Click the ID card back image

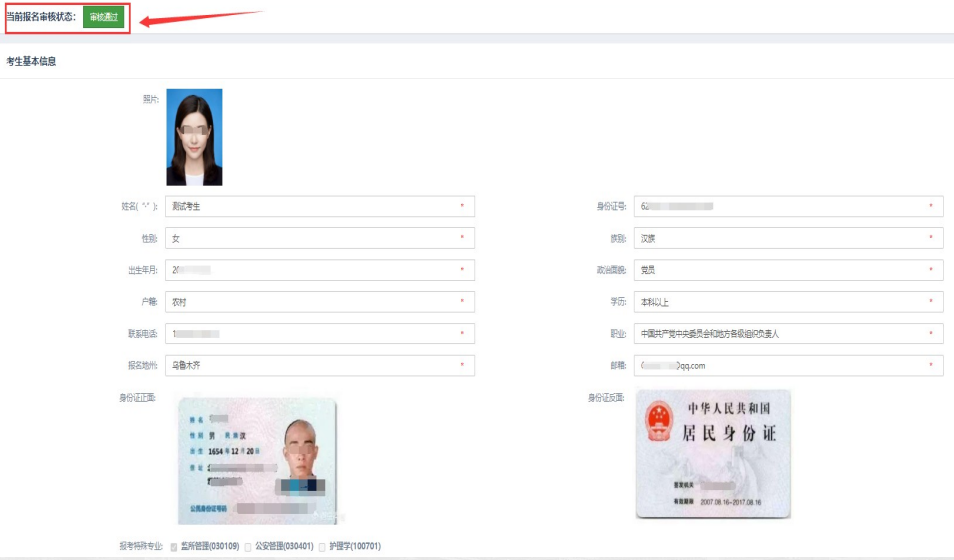coord(713,454)
